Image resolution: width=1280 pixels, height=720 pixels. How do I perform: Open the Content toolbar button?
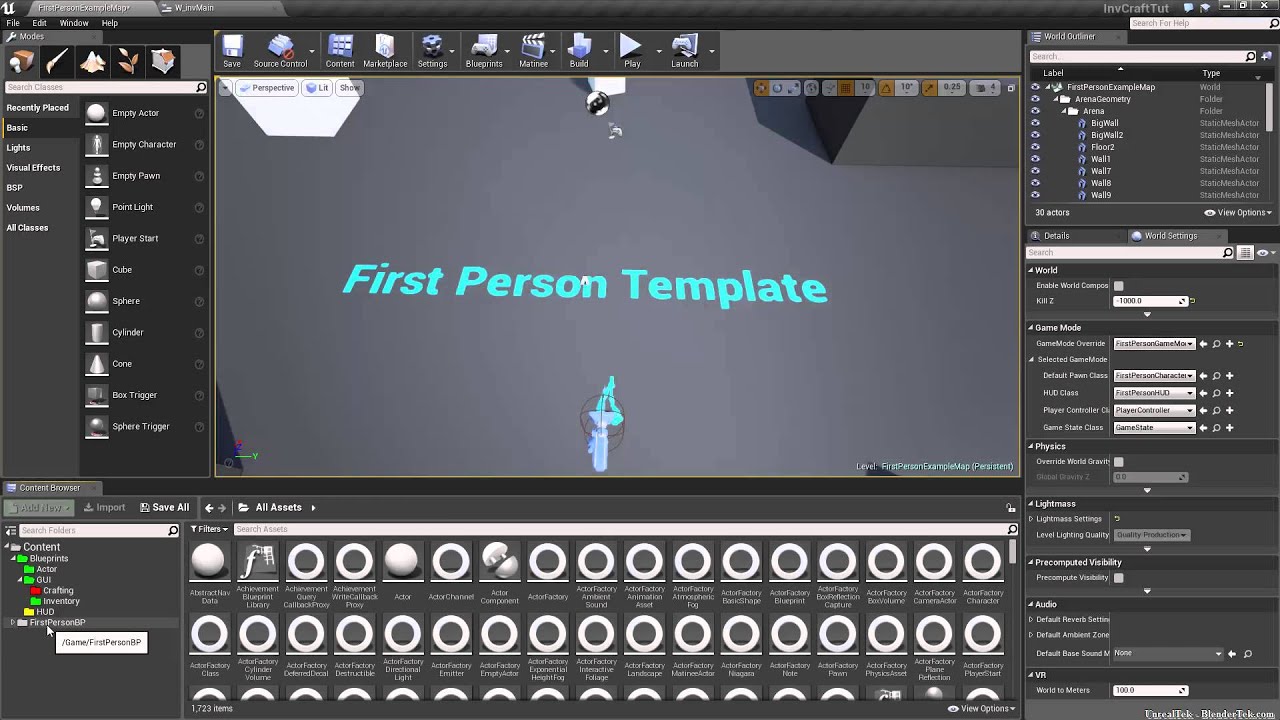340,51
